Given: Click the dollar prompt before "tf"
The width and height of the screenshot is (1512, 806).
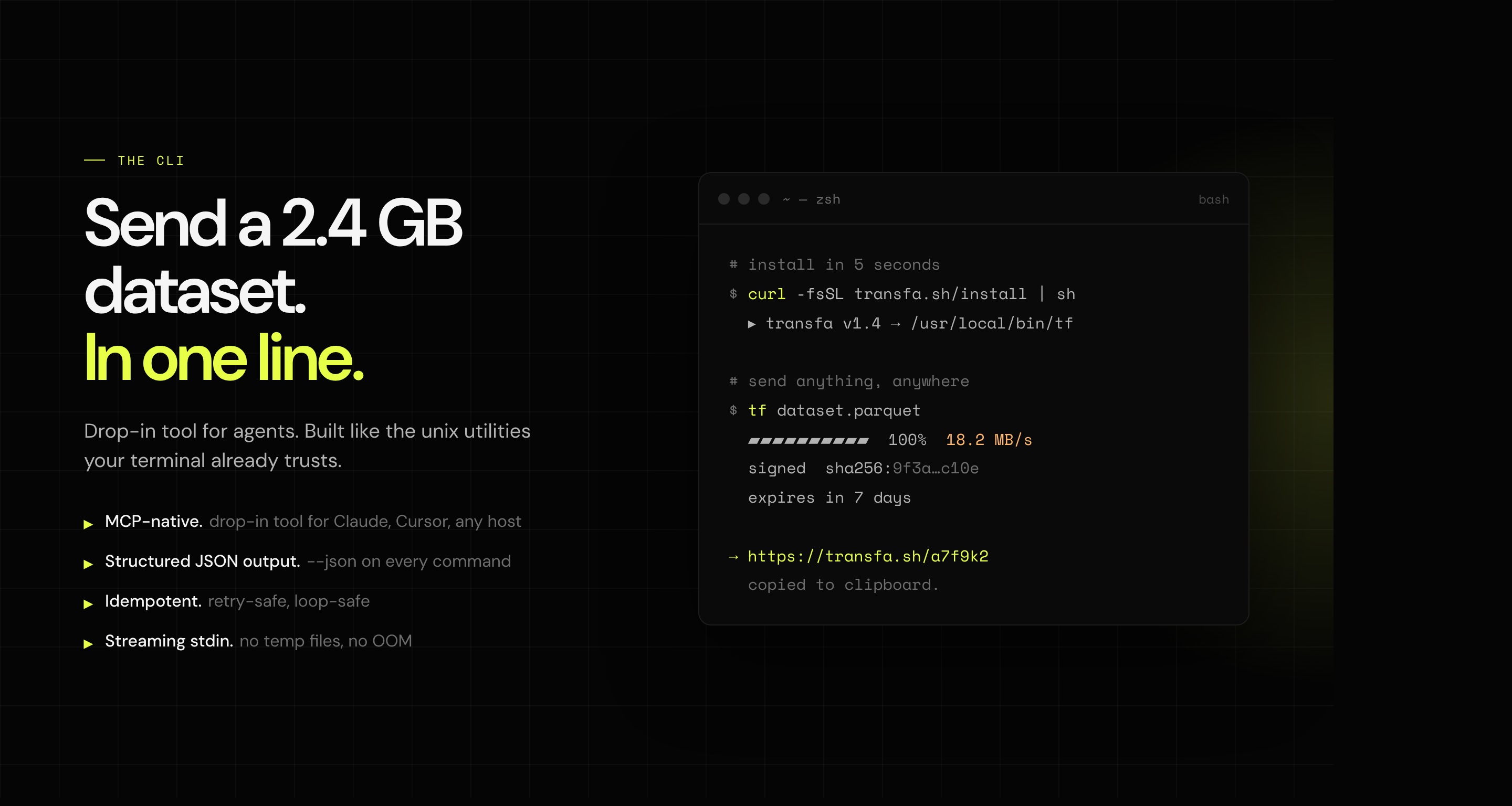Looking at the screenshot, I should [733, 411].
